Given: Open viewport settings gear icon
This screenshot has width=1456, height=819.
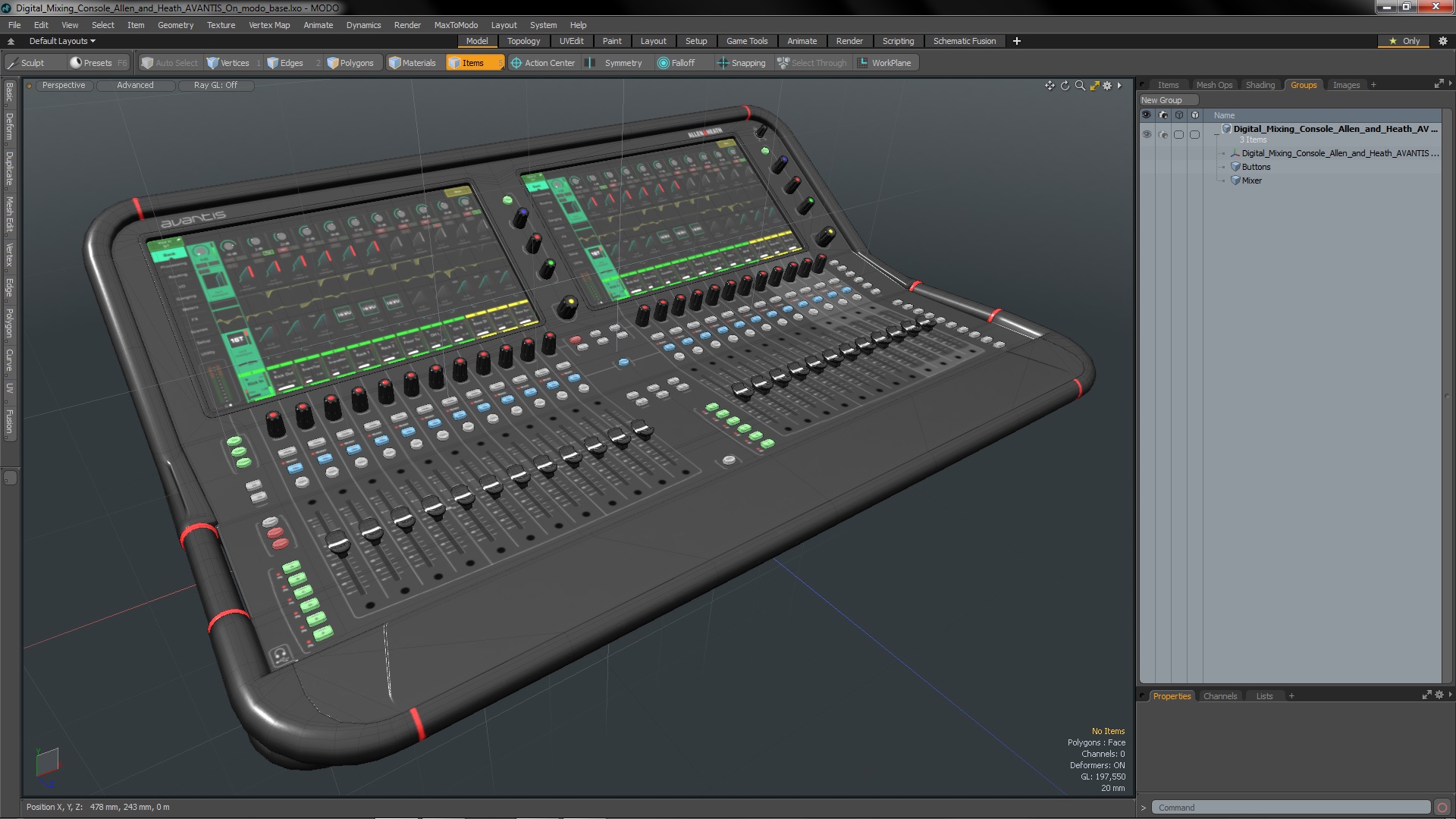Looking at the screenshot, I should [x=1107, y=86].
